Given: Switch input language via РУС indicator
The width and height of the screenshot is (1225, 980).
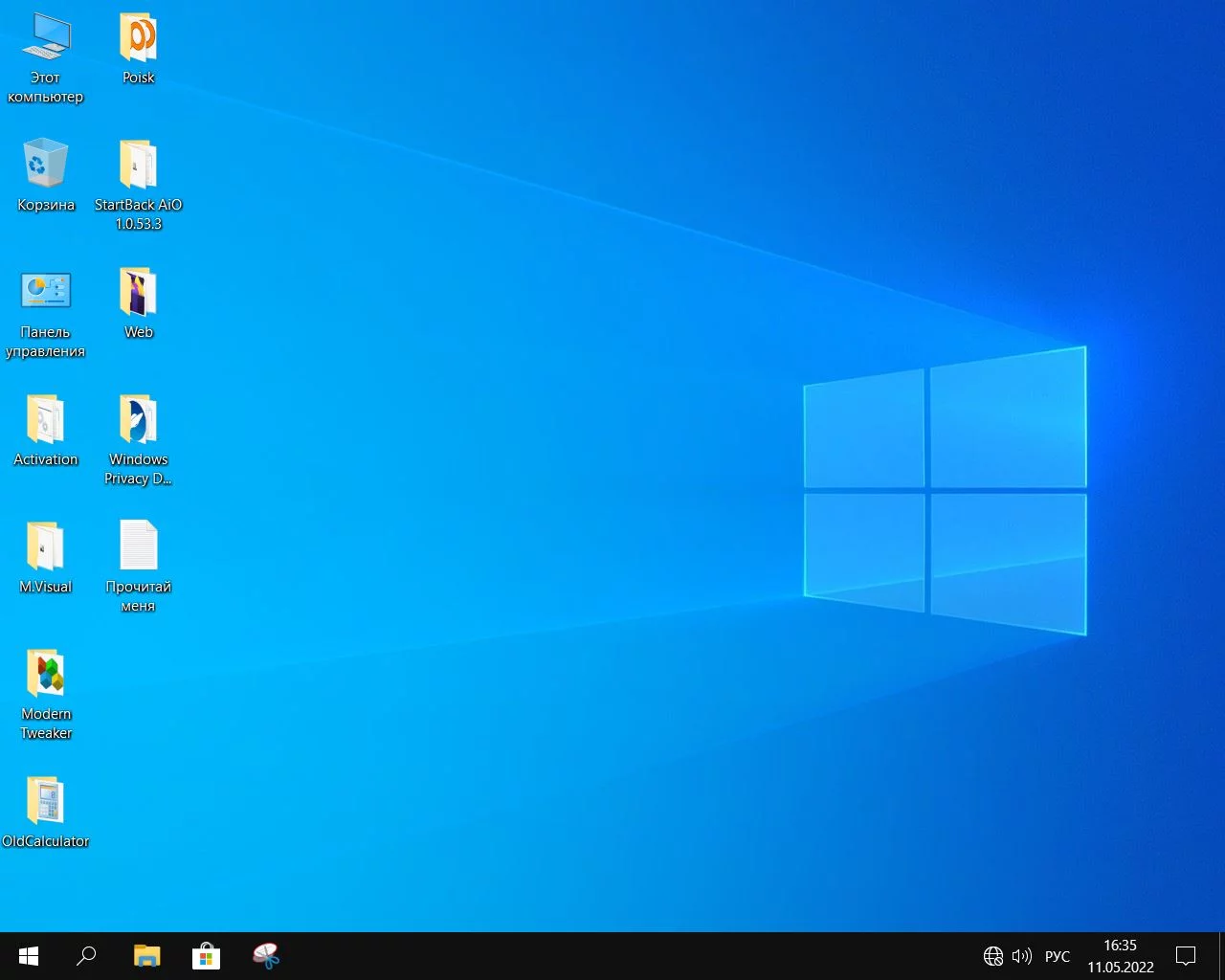Looking at the screenshot, I should click(x=1057, y=955).
